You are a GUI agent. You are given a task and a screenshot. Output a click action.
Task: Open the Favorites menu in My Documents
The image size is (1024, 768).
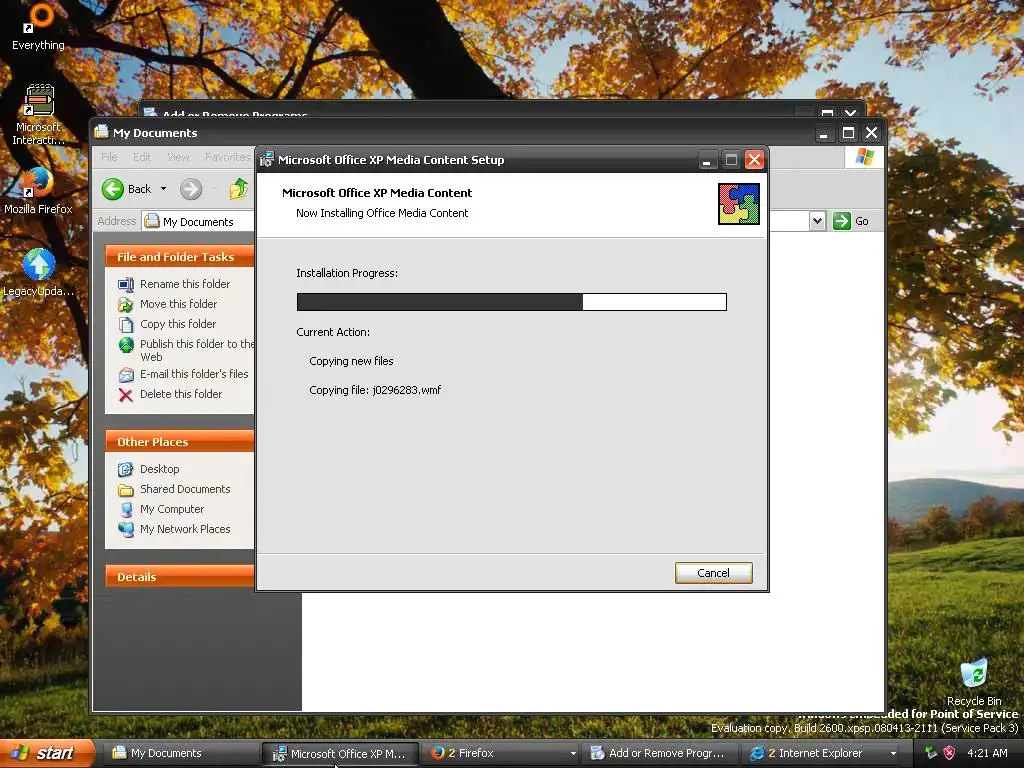coord(227,157)
